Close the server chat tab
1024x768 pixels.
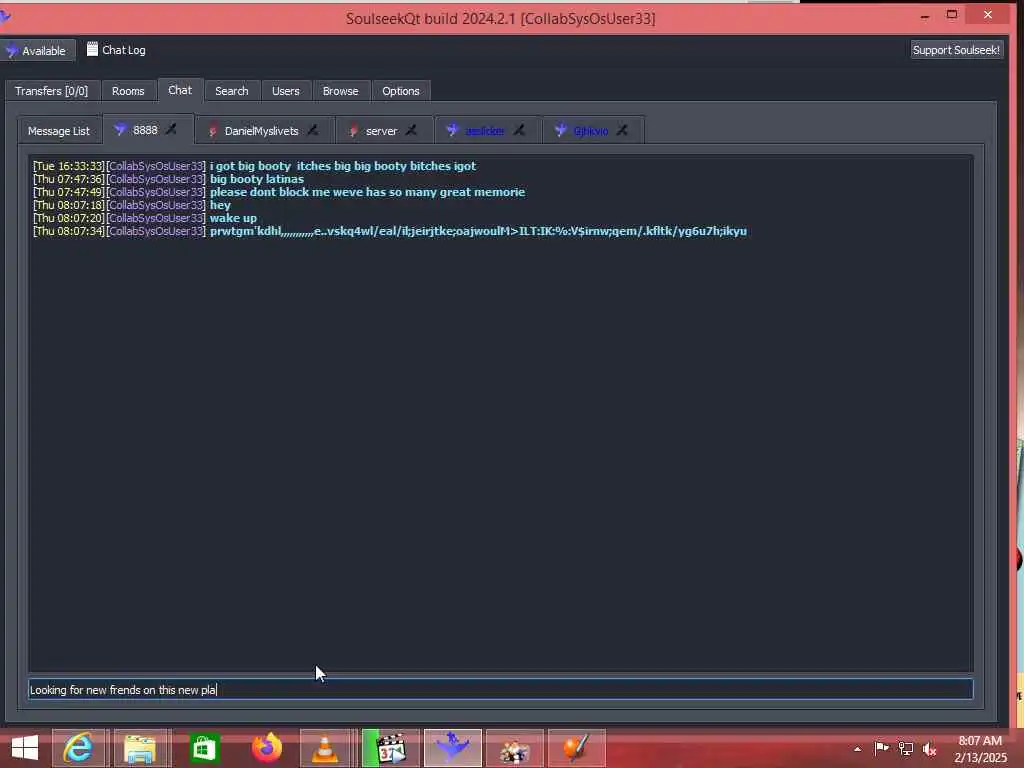pyautogui.click(x=411, y=131)
